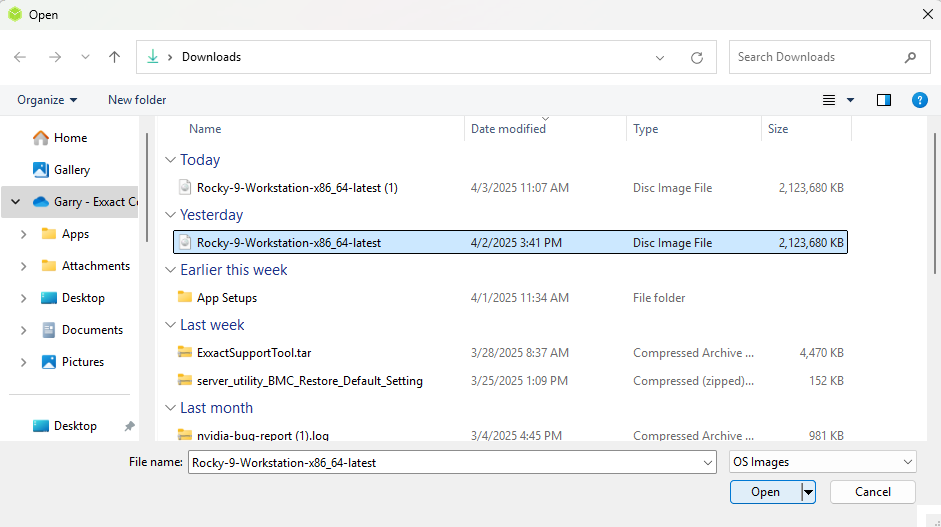Collapse the Last month group
The width and height of the screenshot is (941, 527).
[x=170, y=408]
